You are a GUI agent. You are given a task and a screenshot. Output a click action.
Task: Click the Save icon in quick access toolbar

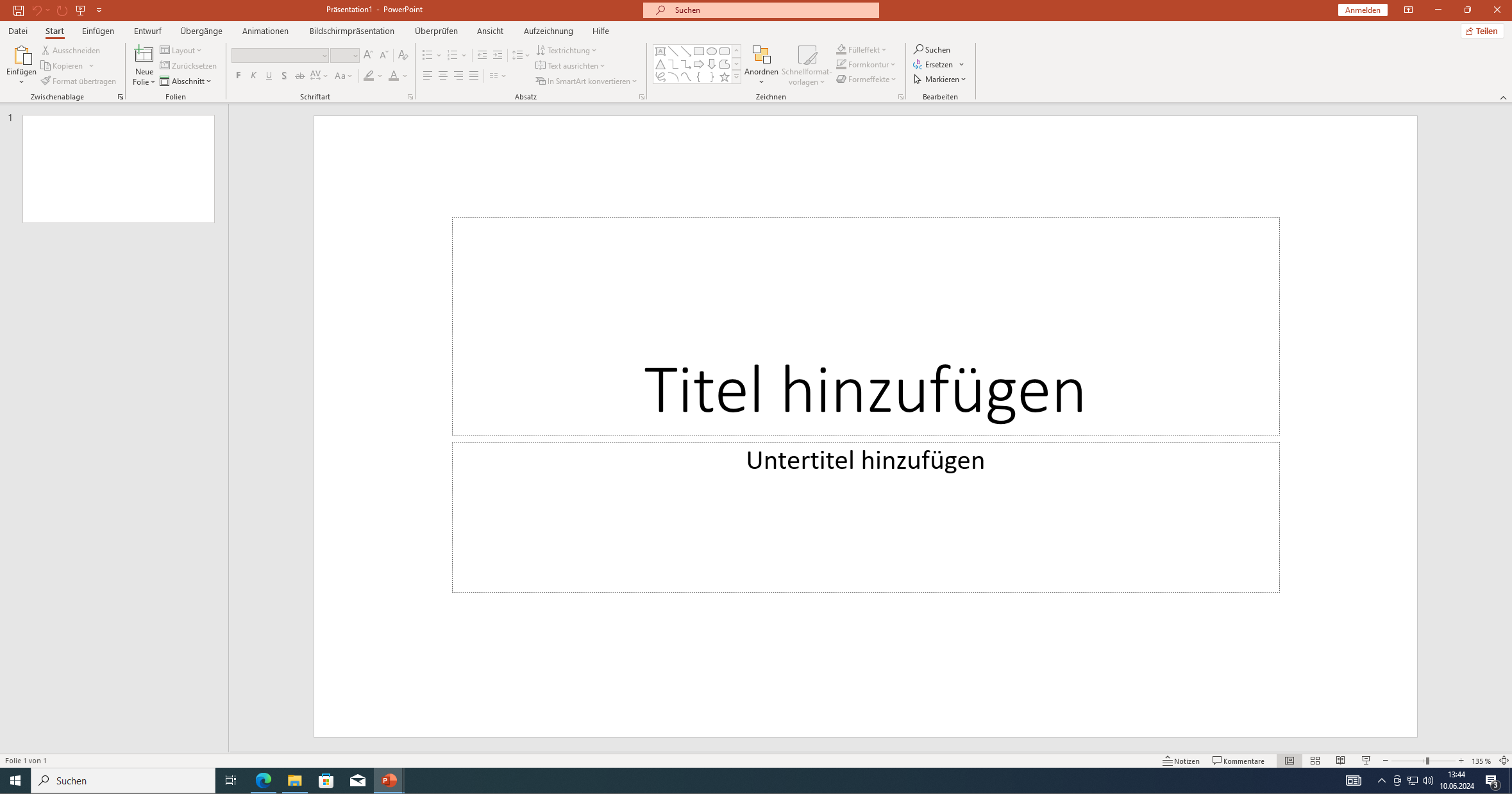18,10
